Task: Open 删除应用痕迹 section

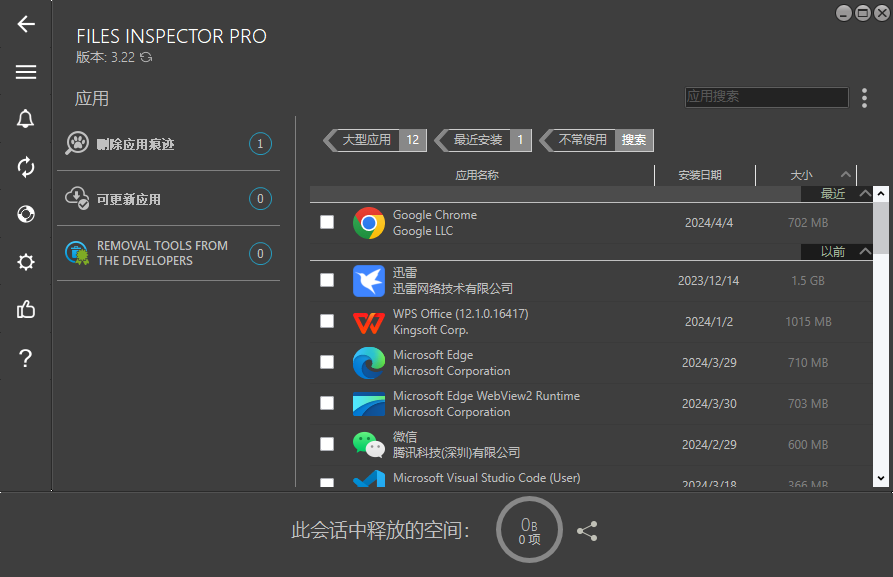Action: click(x=169, y=144)
